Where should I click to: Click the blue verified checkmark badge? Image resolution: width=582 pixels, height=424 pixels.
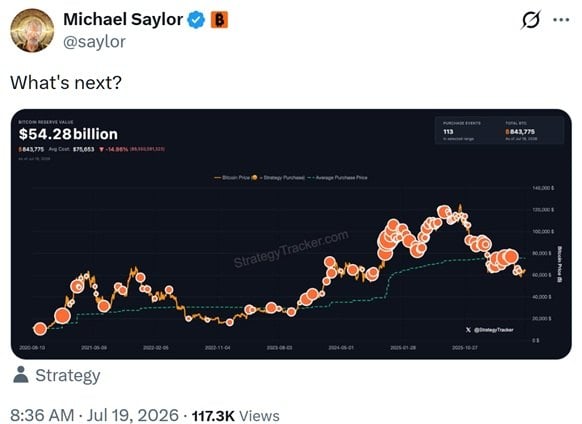pos(196,20)
